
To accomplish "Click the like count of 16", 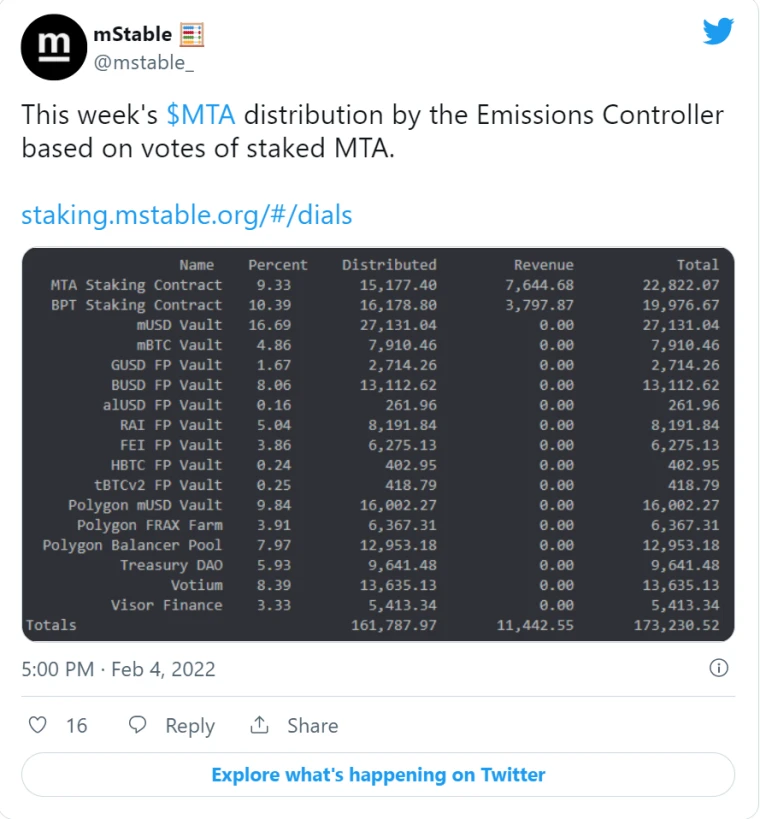I will (77, 726).
